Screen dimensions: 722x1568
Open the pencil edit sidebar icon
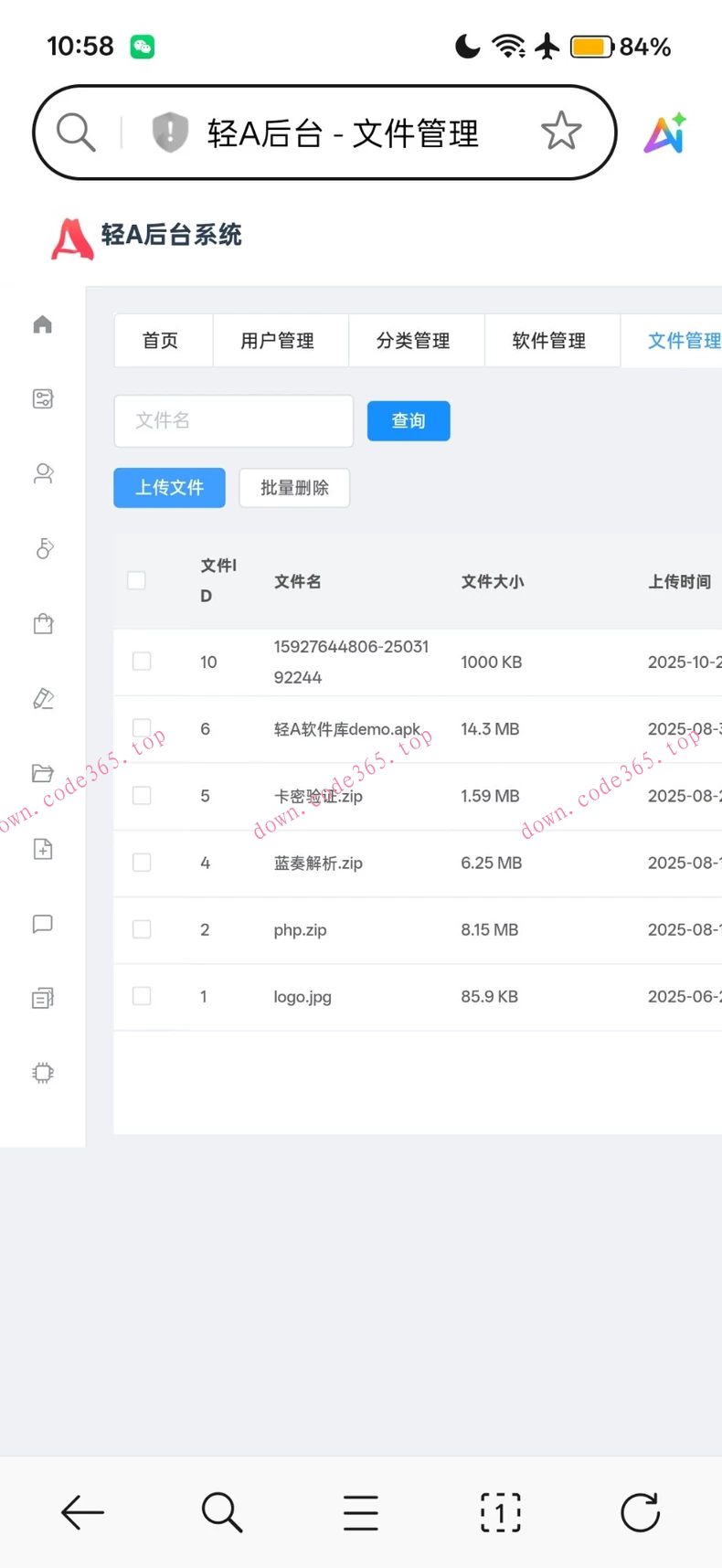(x=43, y=698)
